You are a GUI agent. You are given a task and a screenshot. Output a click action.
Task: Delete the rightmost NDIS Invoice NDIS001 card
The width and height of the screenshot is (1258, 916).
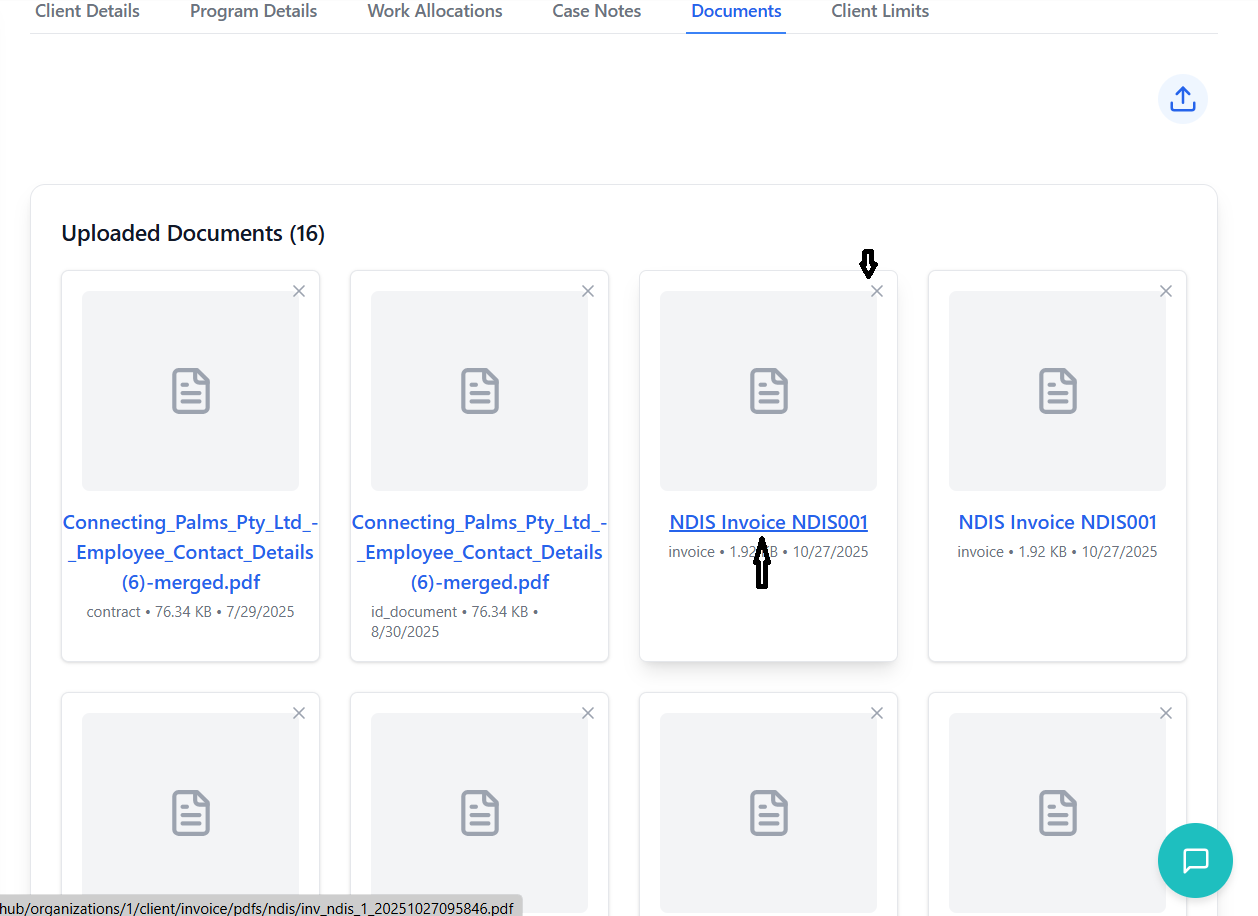click(1166, 291)
